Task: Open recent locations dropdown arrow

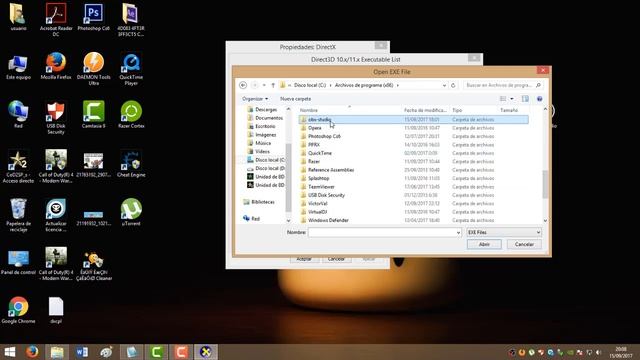Action: pos(264,85)
